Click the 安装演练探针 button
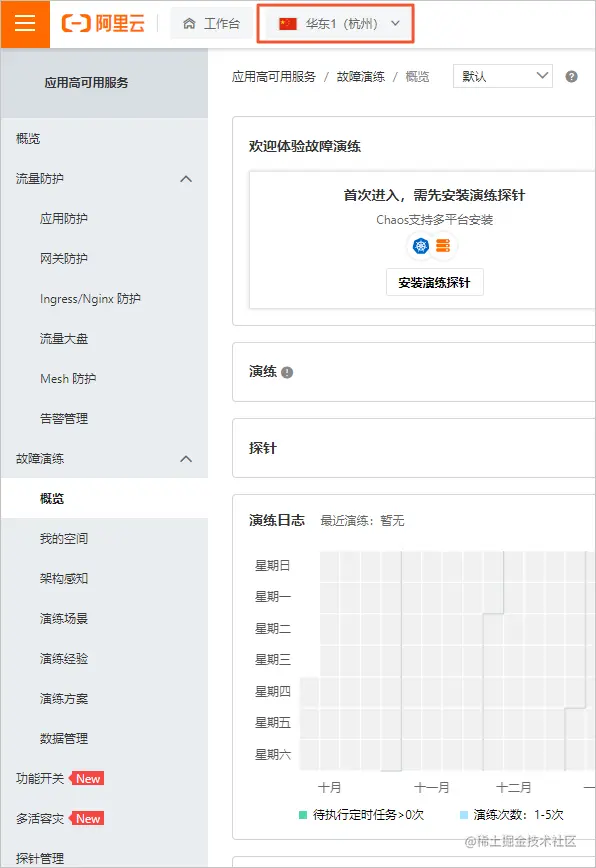 pos(434,282)
